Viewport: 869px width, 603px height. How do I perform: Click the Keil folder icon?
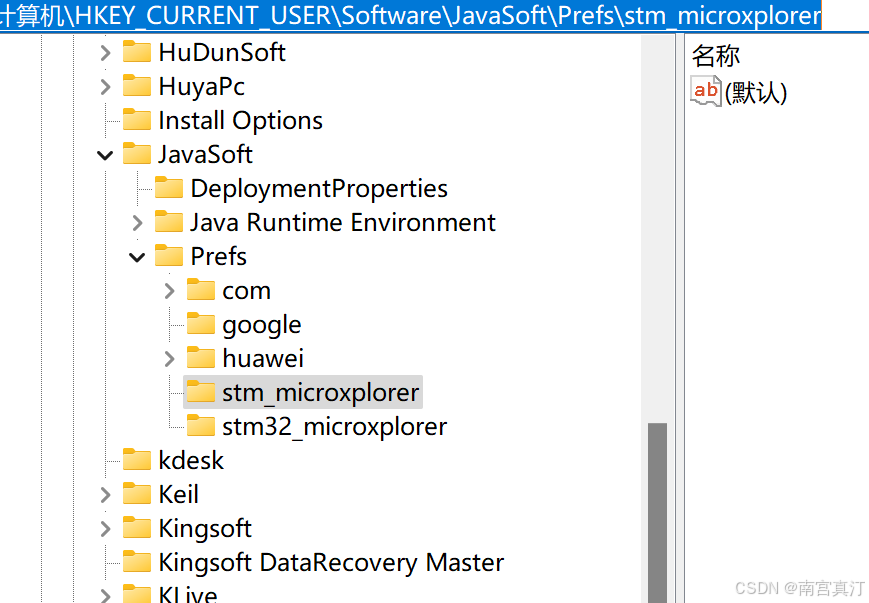click(136, 493)
